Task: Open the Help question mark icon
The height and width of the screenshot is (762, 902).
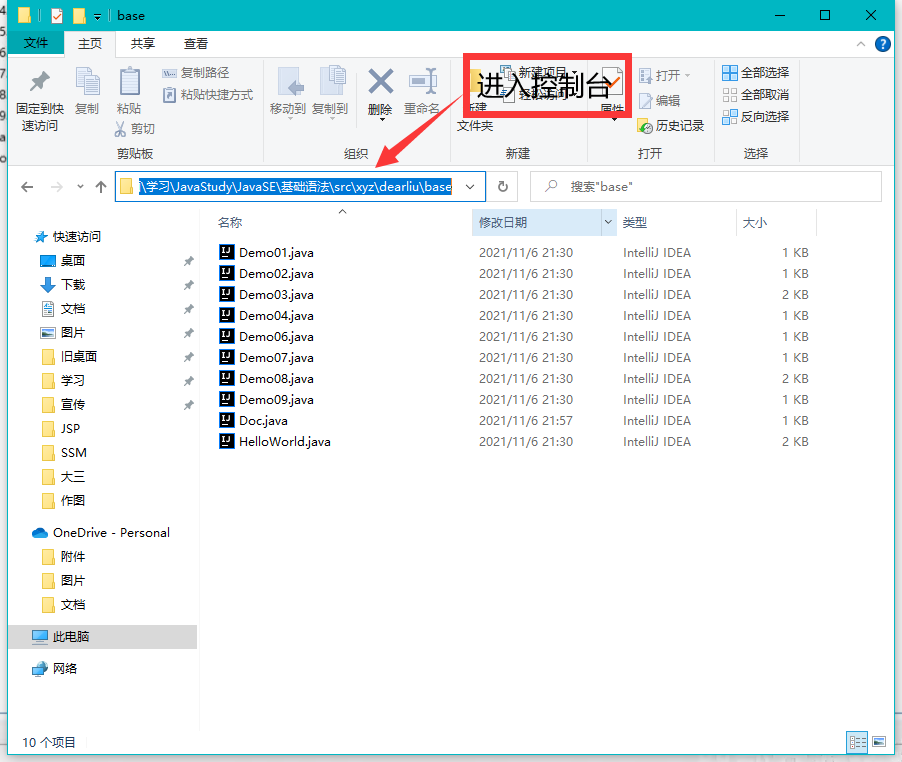Action: coord(883,44)
